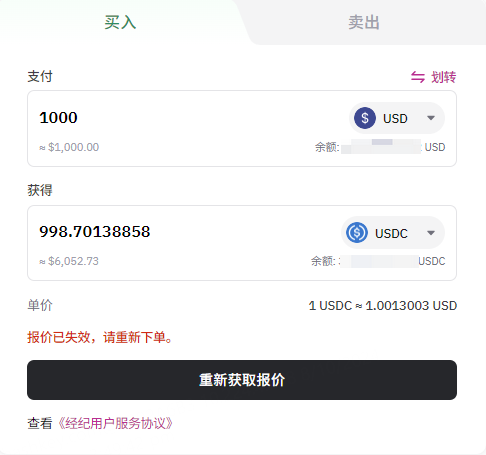Click the ≈ $6,052.73 estimate text
The image size is (486, 455).
tap(69, 261)
